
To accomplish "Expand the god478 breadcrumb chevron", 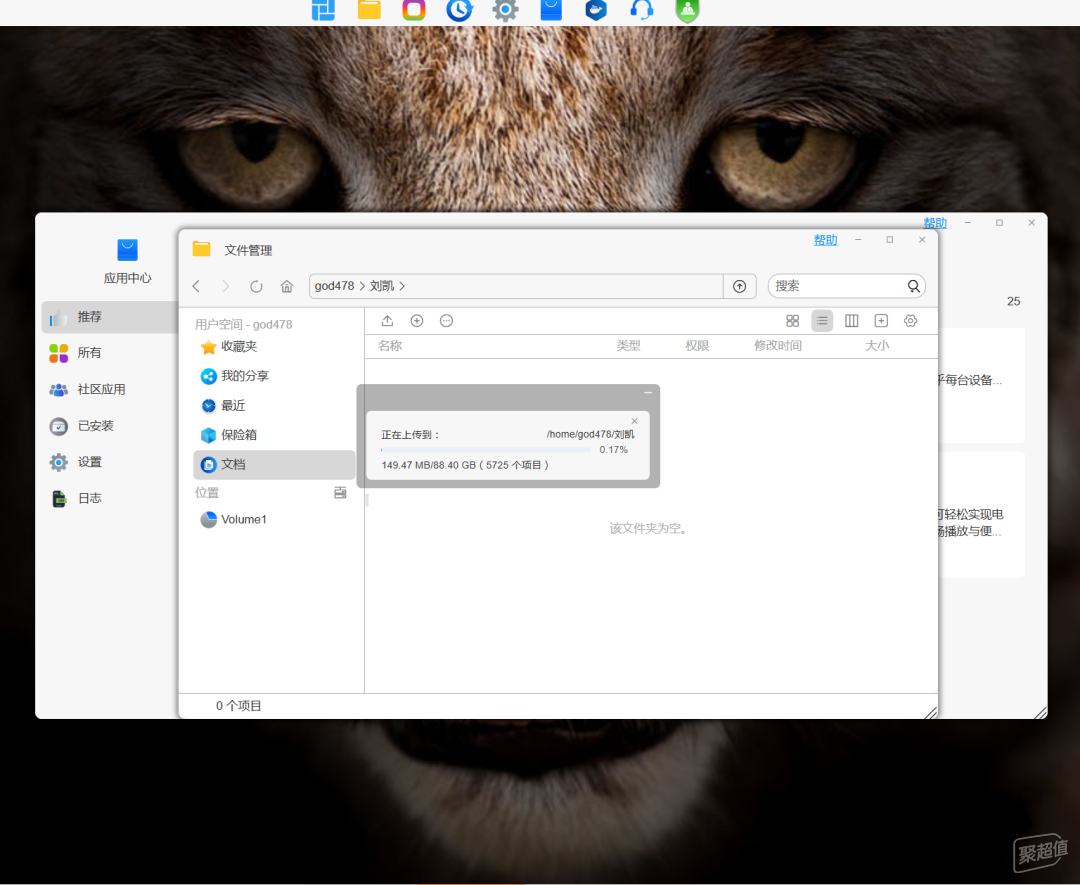I will (362, 286).
